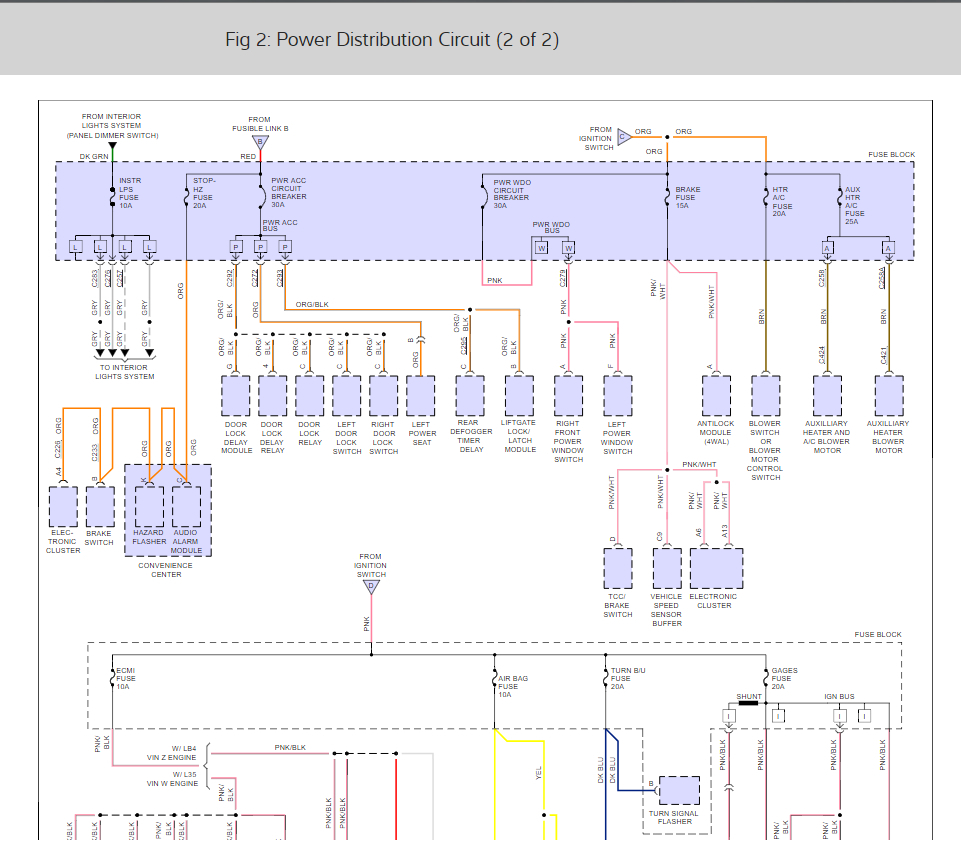Viewport: 961px width, 841px height.
Task: Select the Liftgate Lock/Latch Module box
Action: tap(519, 396)
